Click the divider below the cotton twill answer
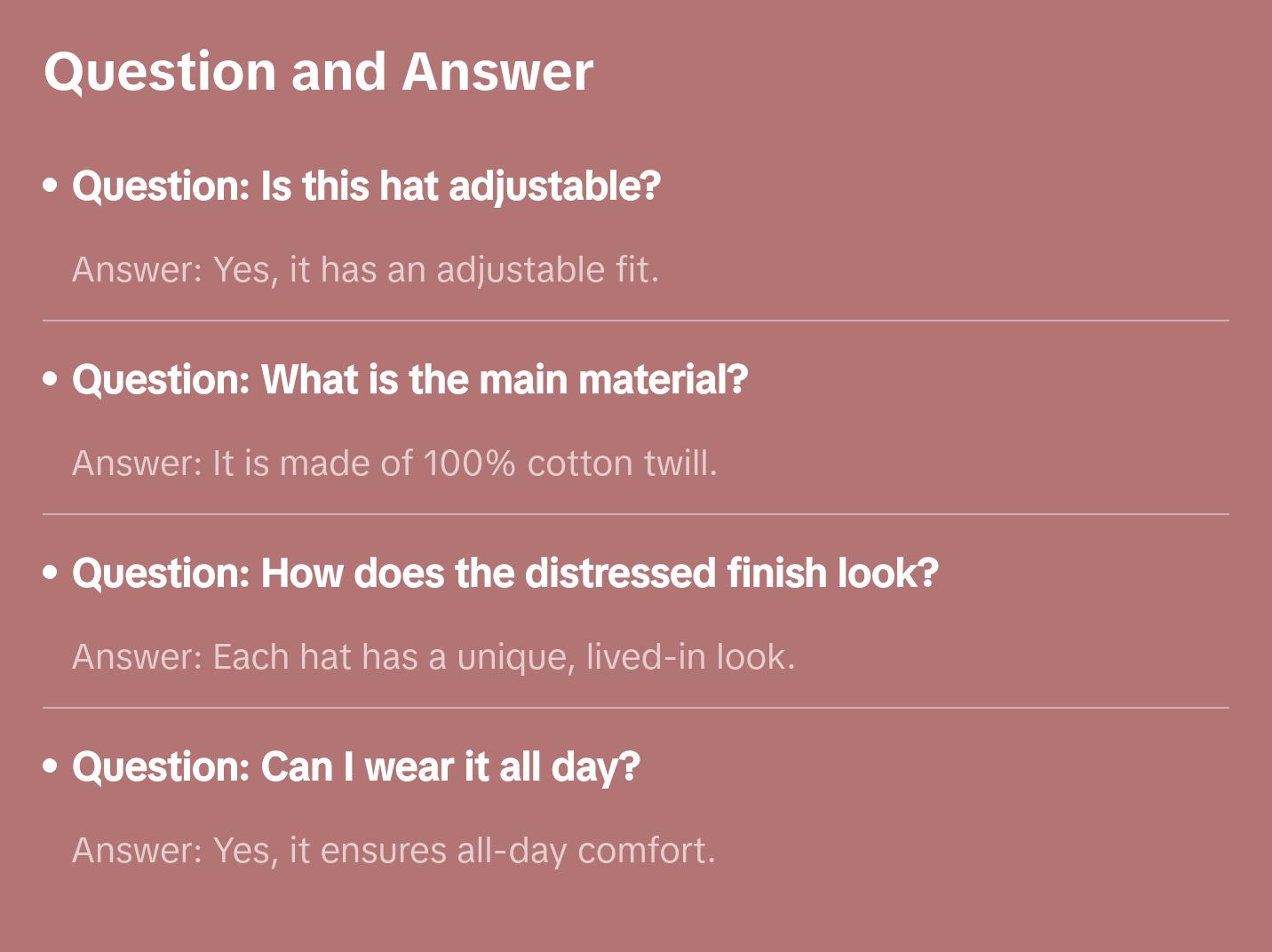 click(x=636, y=514)
